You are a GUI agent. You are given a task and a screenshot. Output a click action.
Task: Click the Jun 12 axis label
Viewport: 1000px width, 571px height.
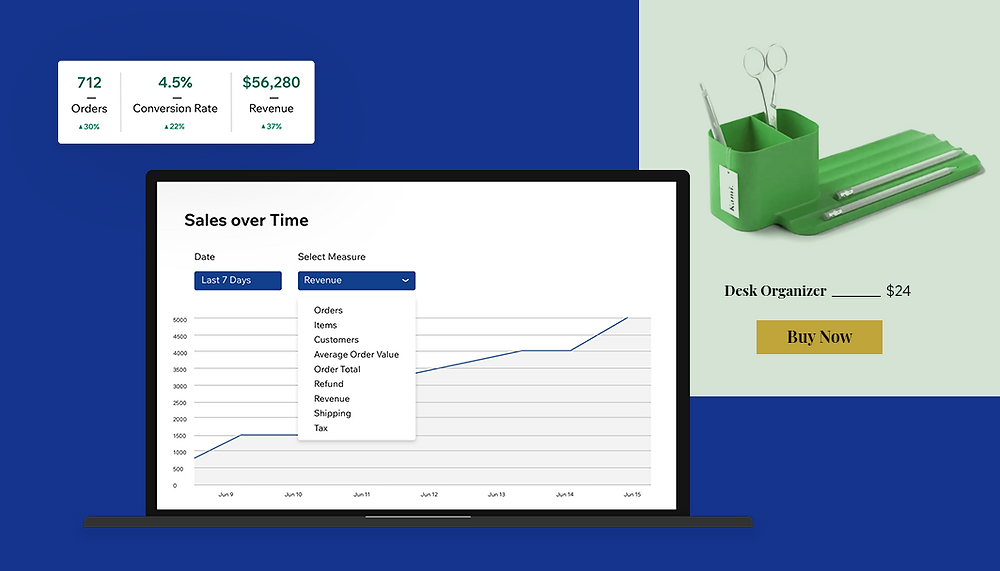(x=429, y=494)
